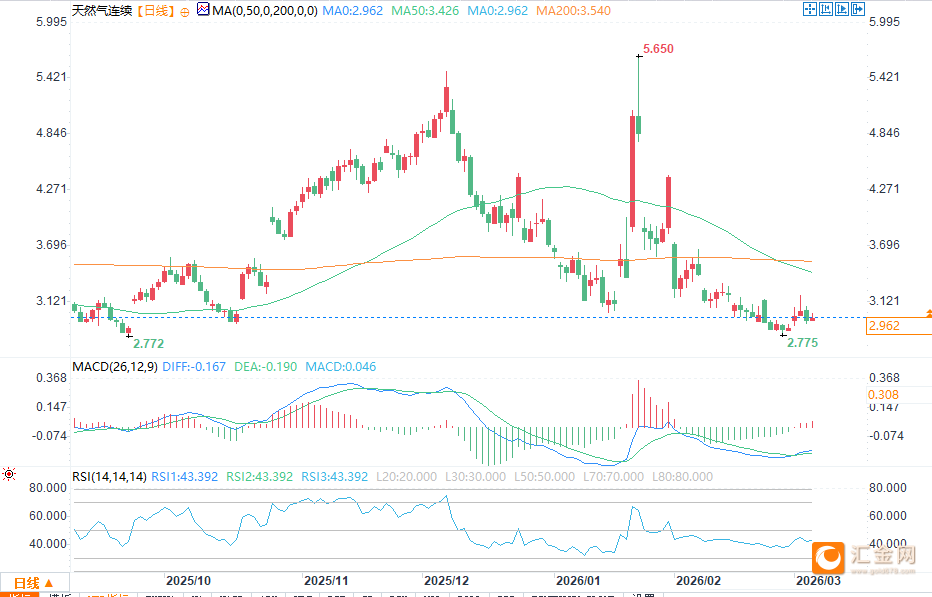
Task: Click the 2025/10 date marker on time axis
Action: (x=188, y=580)
